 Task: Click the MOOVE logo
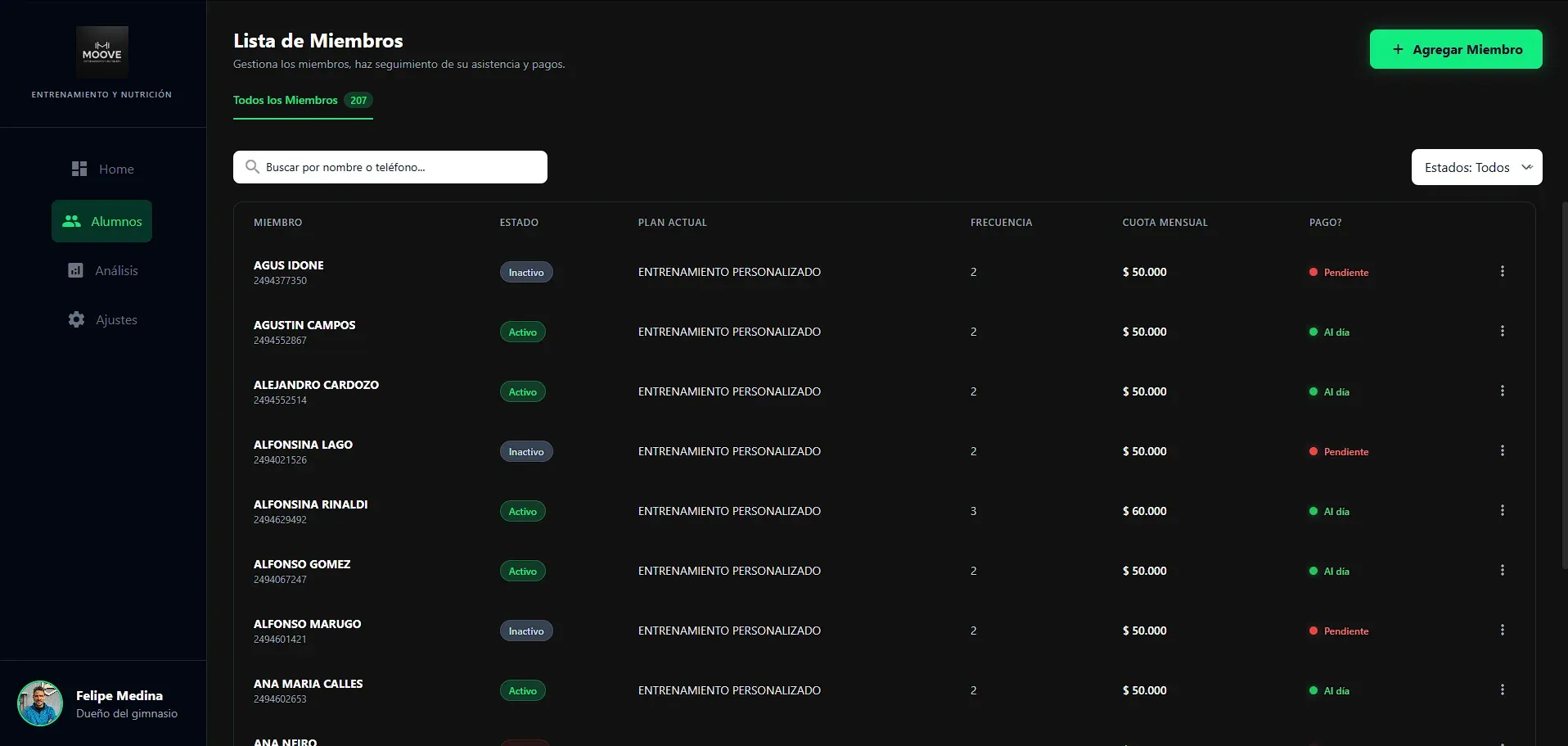[x=102, y=52]
